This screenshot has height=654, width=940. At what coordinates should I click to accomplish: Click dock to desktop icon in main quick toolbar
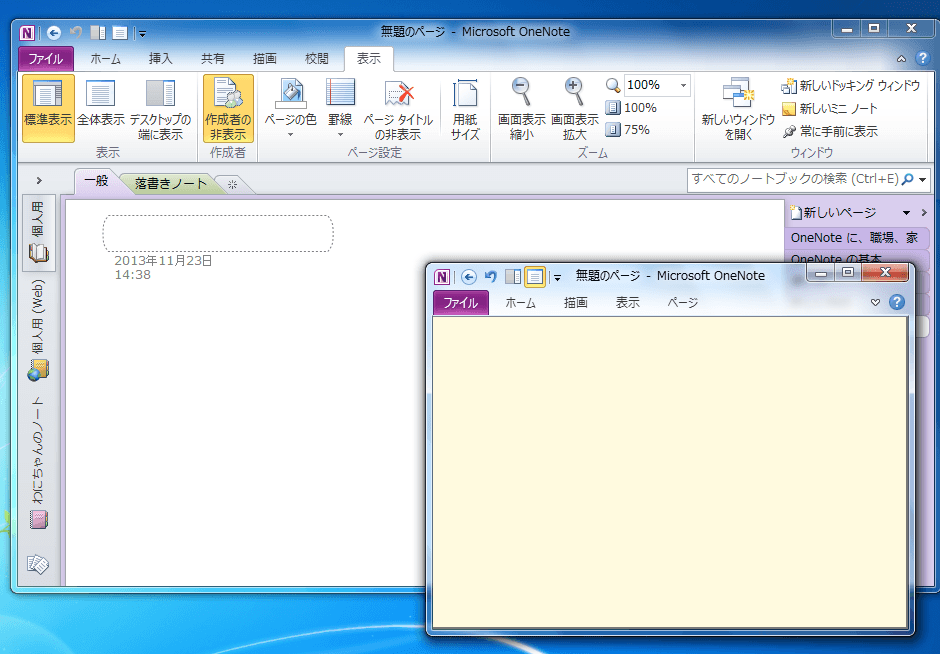98,32
